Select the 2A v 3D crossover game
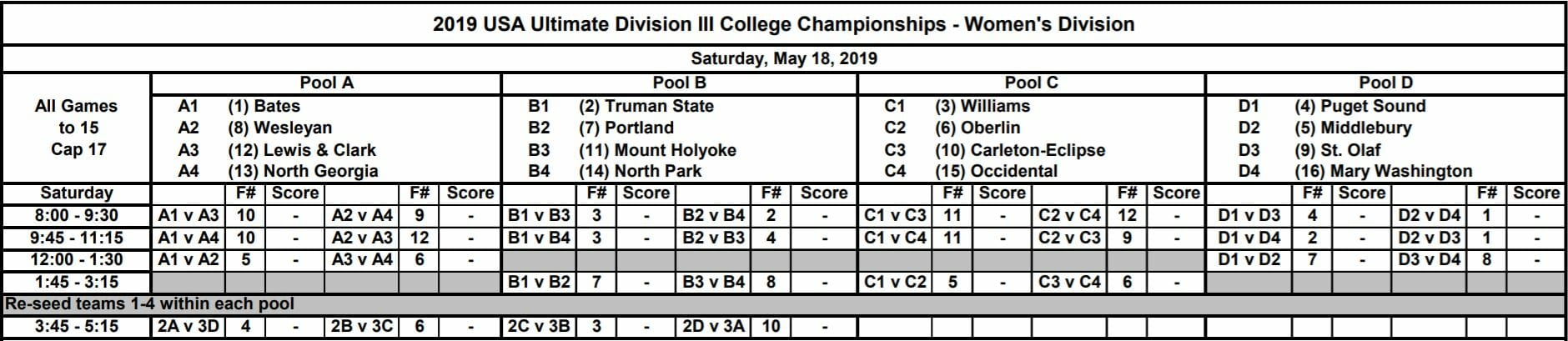 point(188,327)
